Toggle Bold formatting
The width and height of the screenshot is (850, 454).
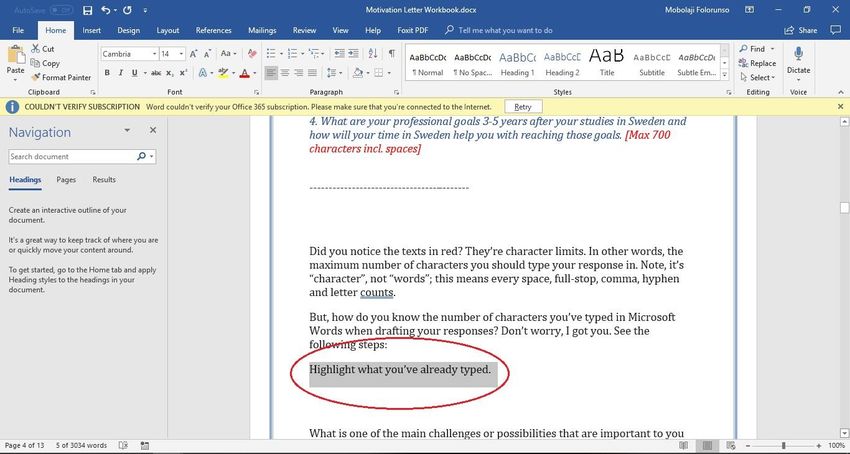point(107,73)
